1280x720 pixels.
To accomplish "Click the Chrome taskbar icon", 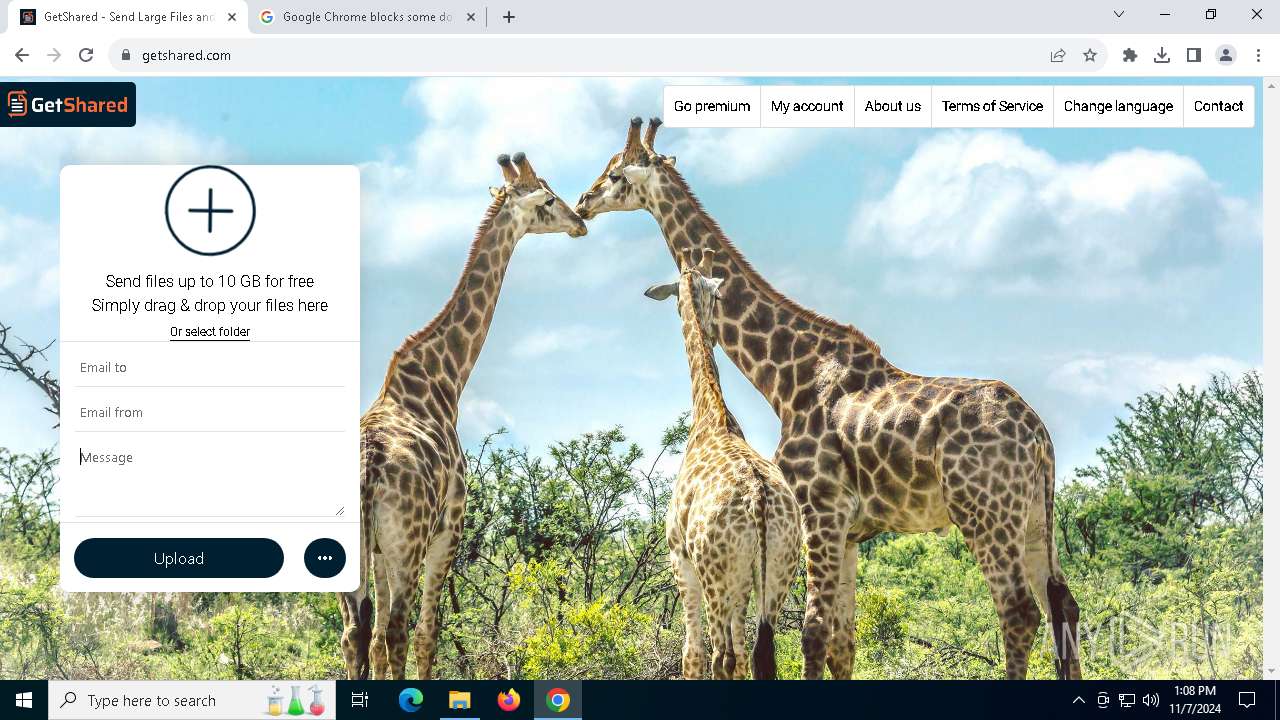I will 558,700.
